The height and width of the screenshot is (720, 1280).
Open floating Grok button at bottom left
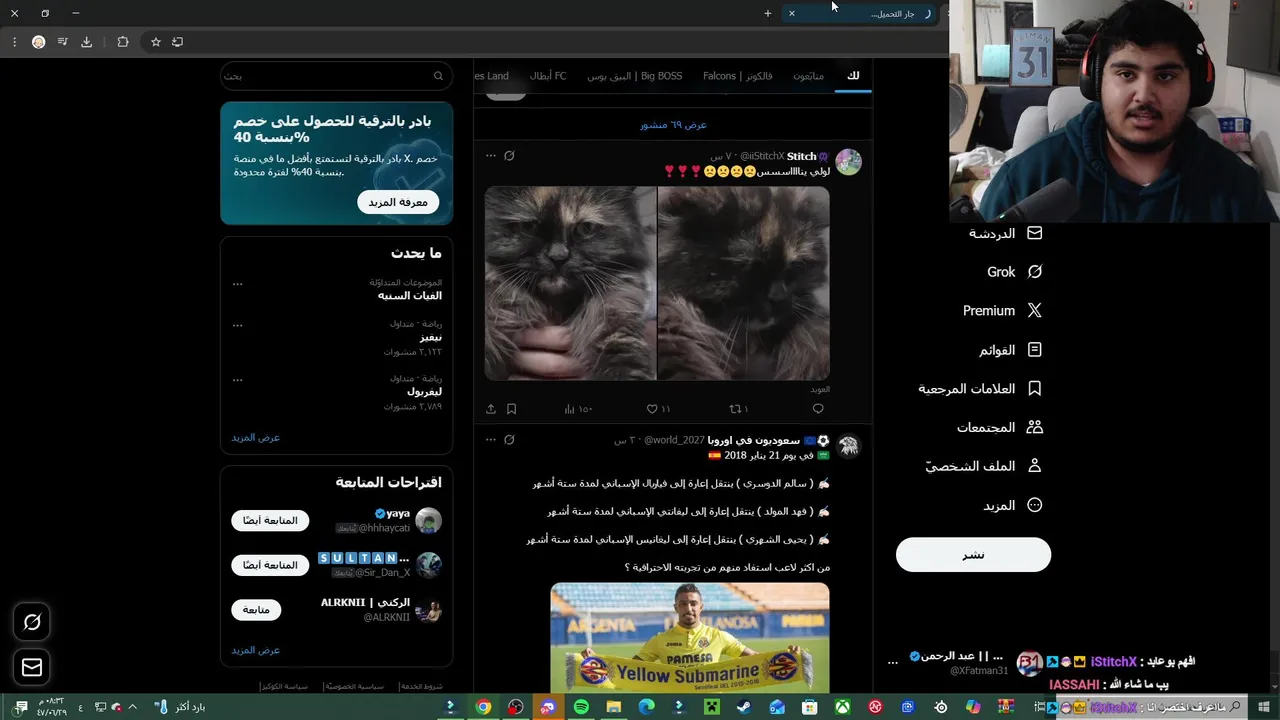32,623
